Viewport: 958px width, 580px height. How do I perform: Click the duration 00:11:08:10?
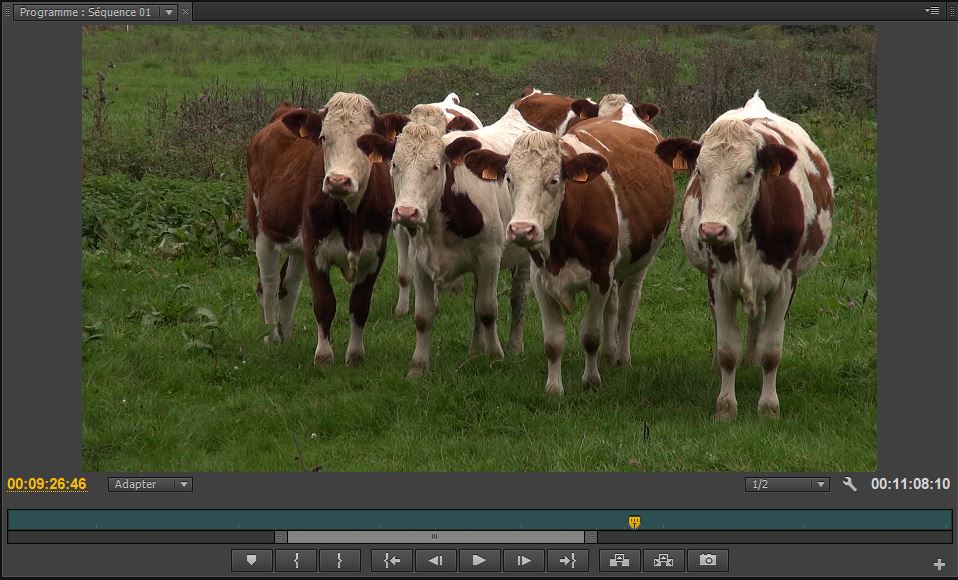point(910,484)
